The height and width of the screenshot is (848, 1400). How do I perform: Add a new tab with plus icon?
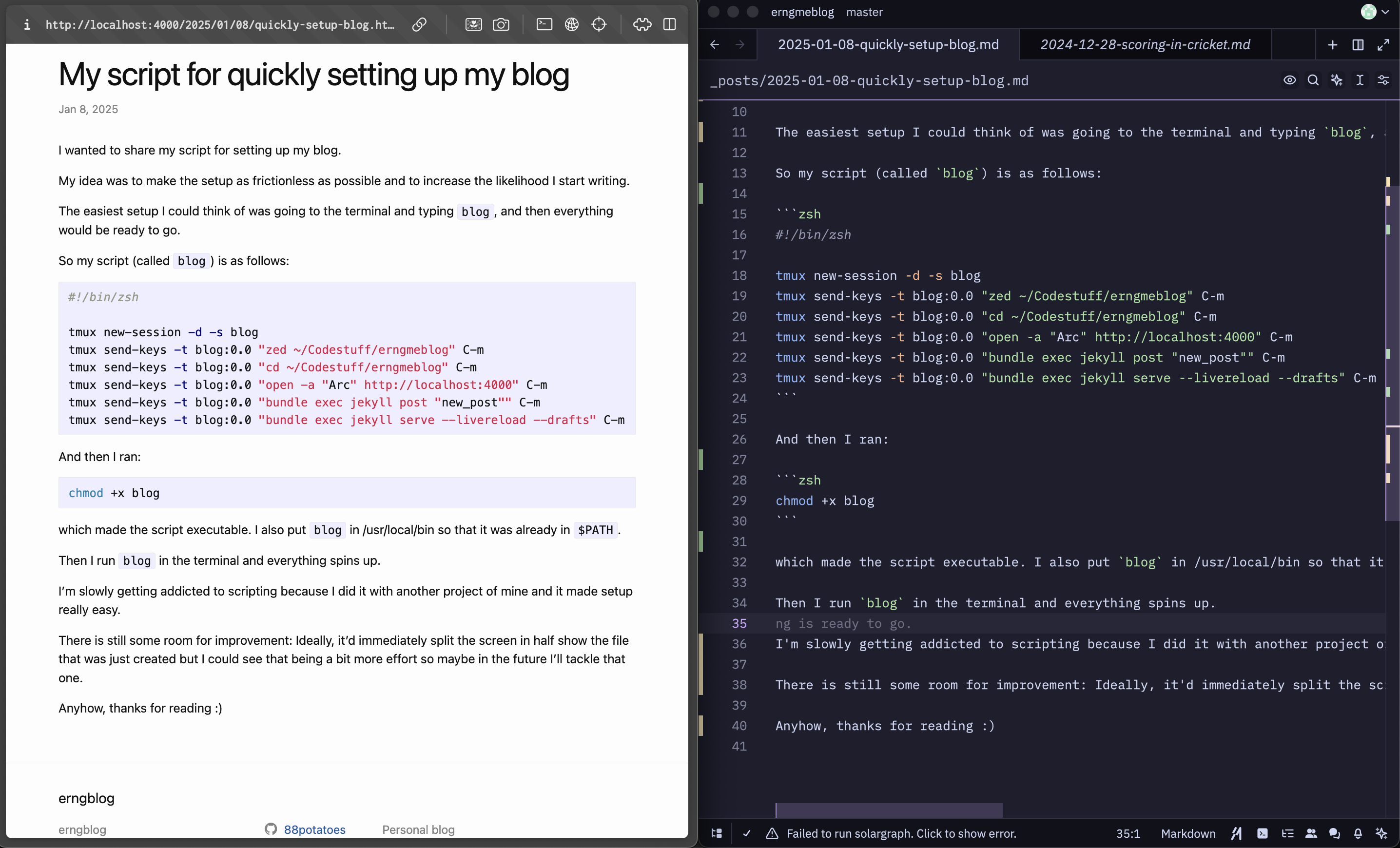(1332, 45)
